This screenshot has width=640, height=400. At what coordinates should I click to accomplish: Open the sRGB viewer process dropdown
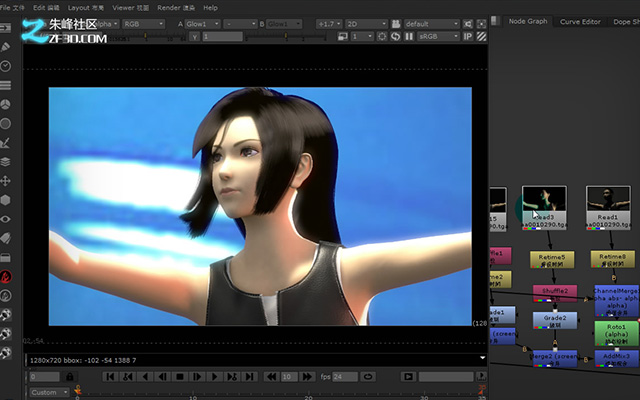point(438,36)
